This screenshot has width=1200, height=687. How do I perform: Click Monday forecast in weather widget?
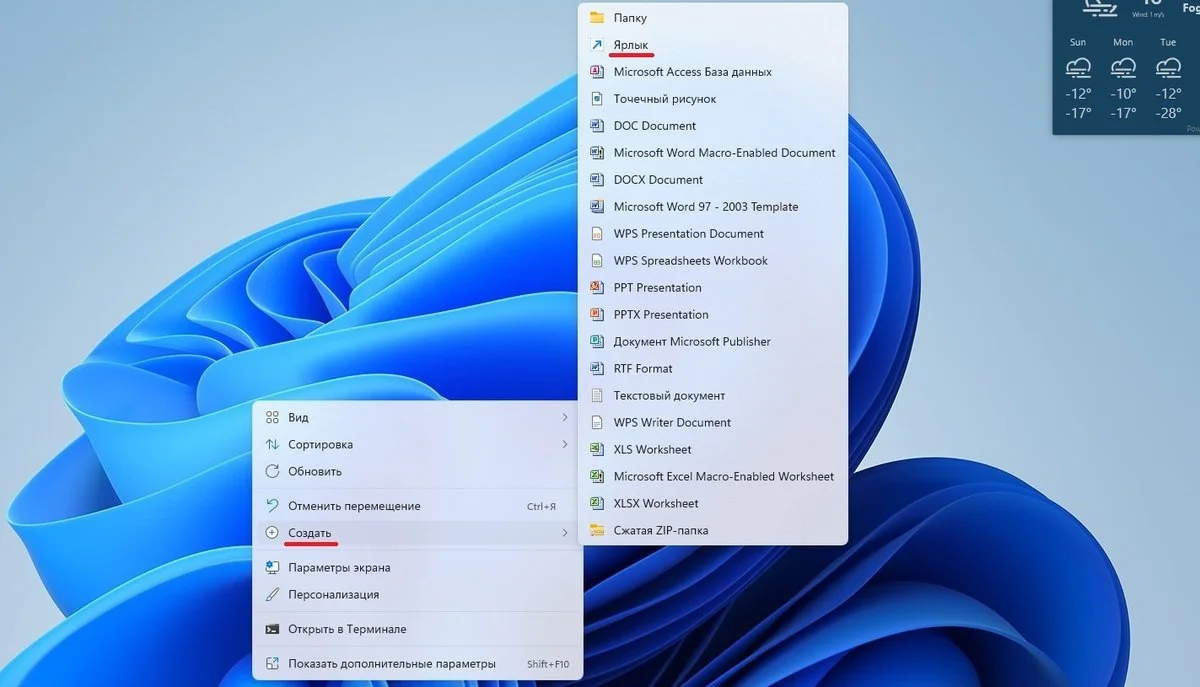click(x=1123, y=78)
